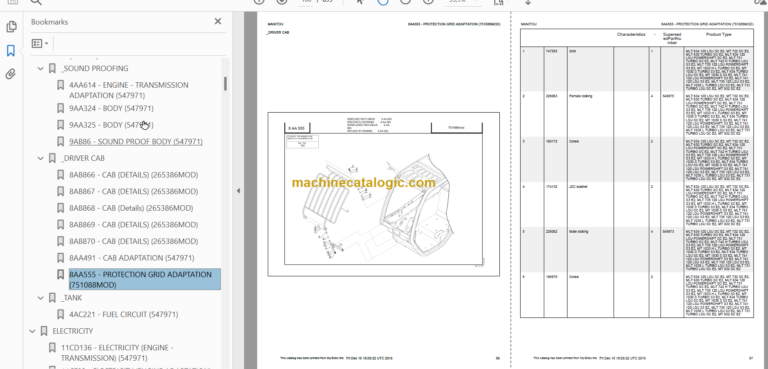
Task: Click bookmark icon beside 8AA491 - CAB ADAPTATION
Action: [60, 258]
